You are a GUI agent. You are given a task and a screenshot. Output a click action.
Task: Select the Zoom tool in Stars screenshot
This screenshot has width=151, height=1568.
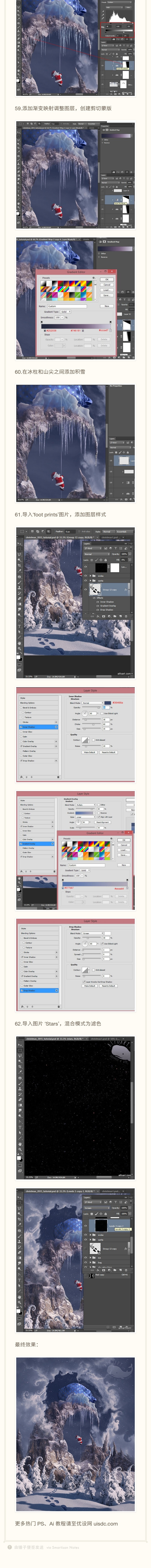pos(20,1150)
